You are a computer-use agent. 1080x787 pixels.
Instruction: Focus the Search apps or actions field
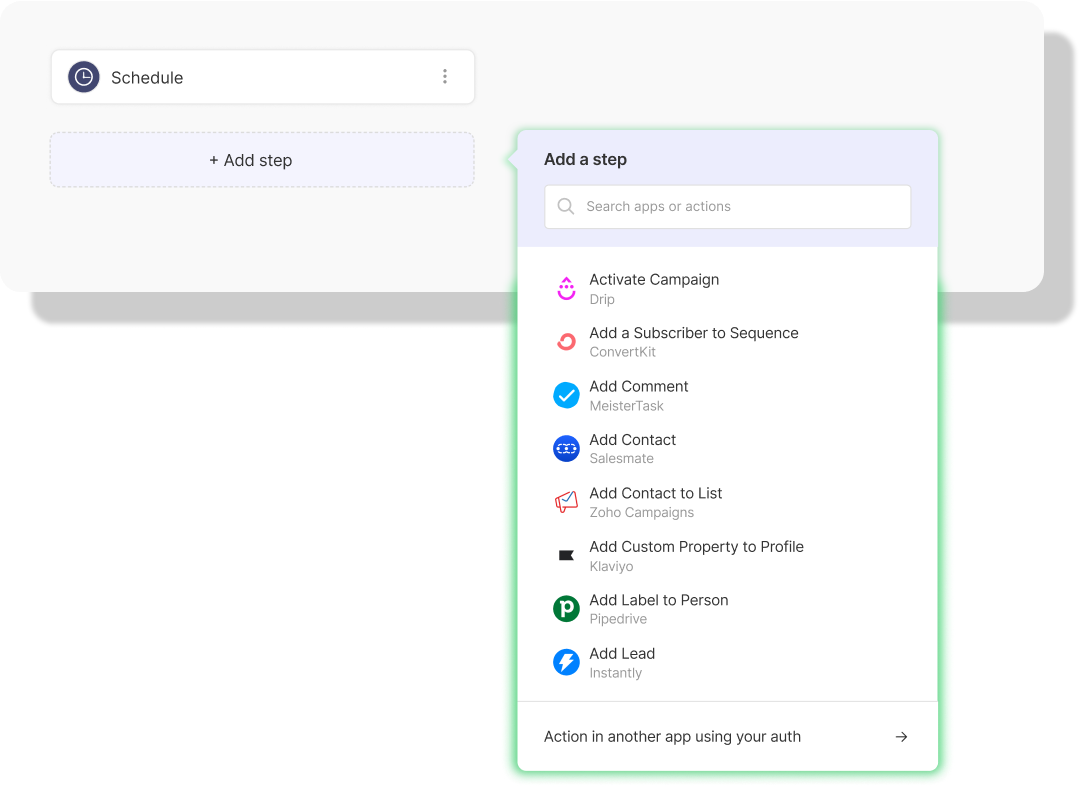click(727, 207)
